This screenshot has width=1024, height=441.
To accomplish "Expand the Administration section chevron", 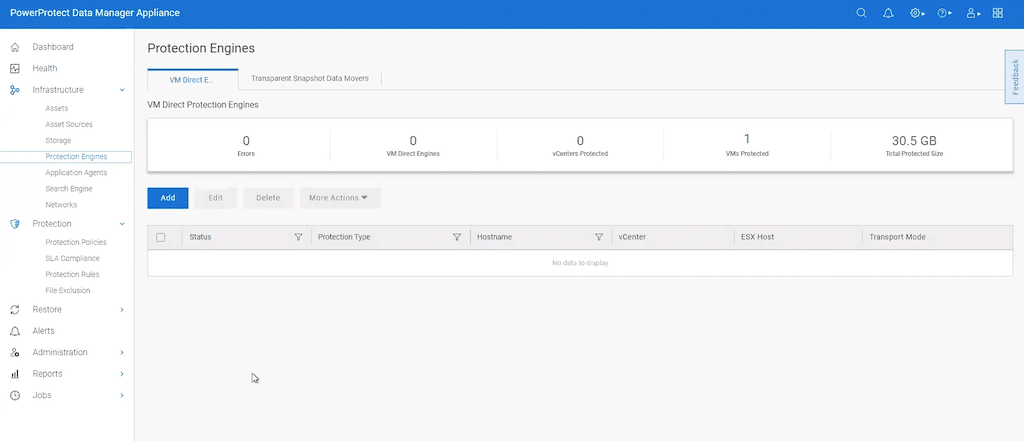I will tap(122, 353).
